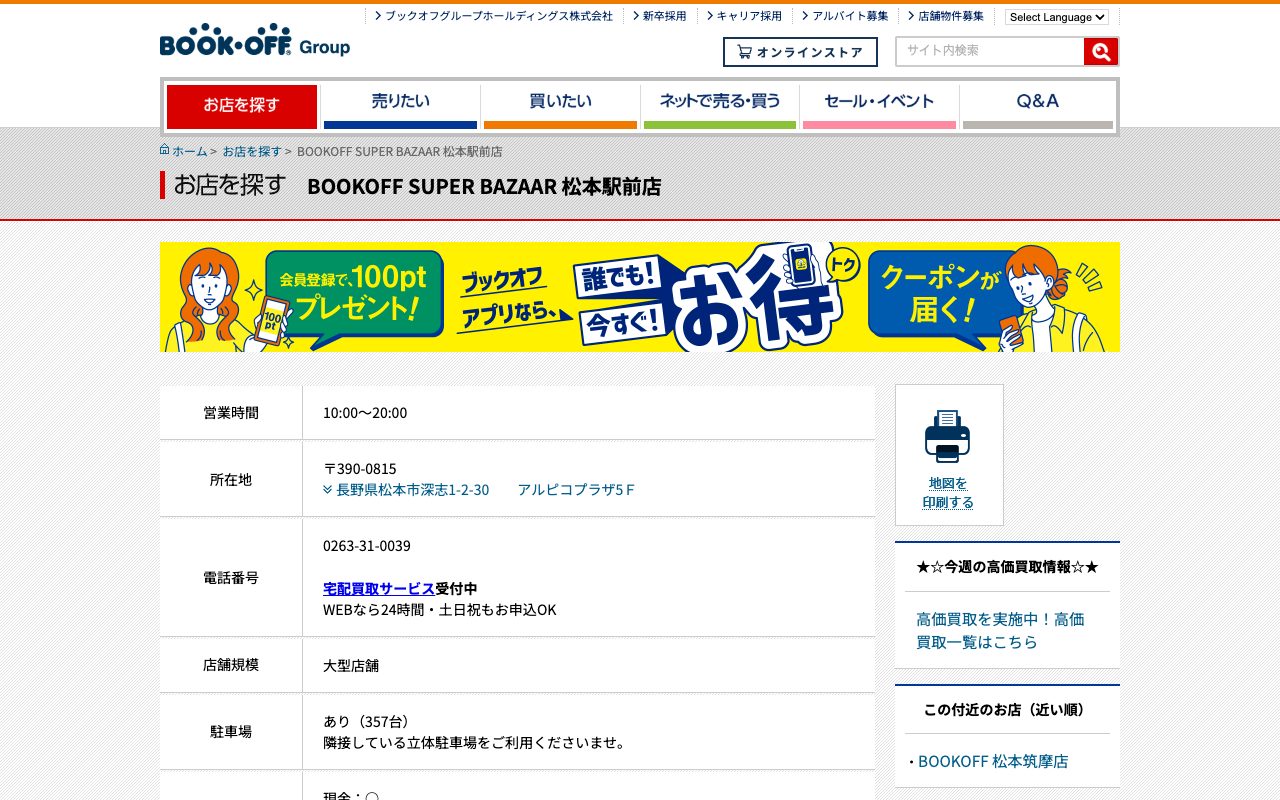1280x800 pixels.
Task: Click the ★☆今週の高価買取情報☆★ heading
Action: pos(1008,568)
